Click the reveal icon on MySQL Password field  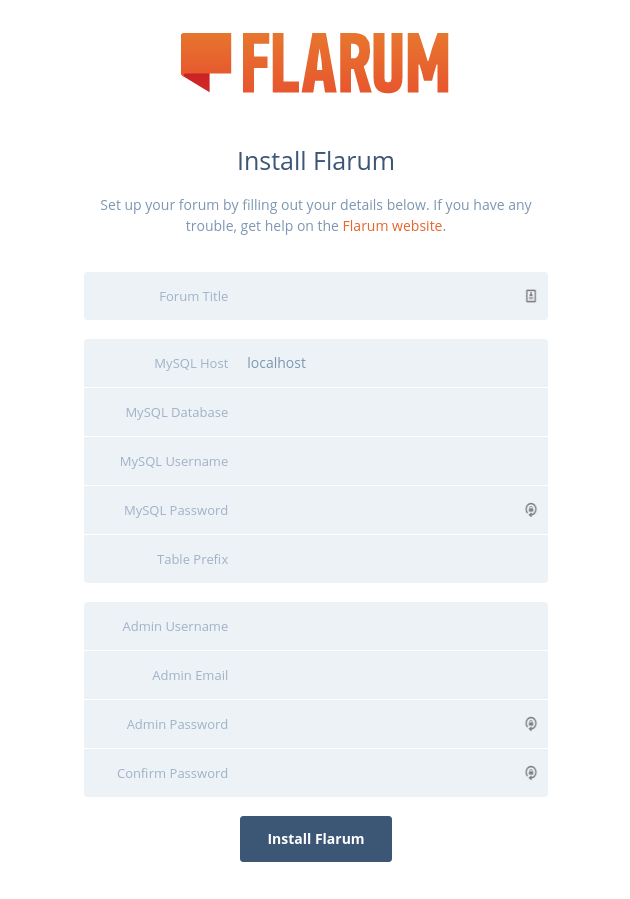530,510
